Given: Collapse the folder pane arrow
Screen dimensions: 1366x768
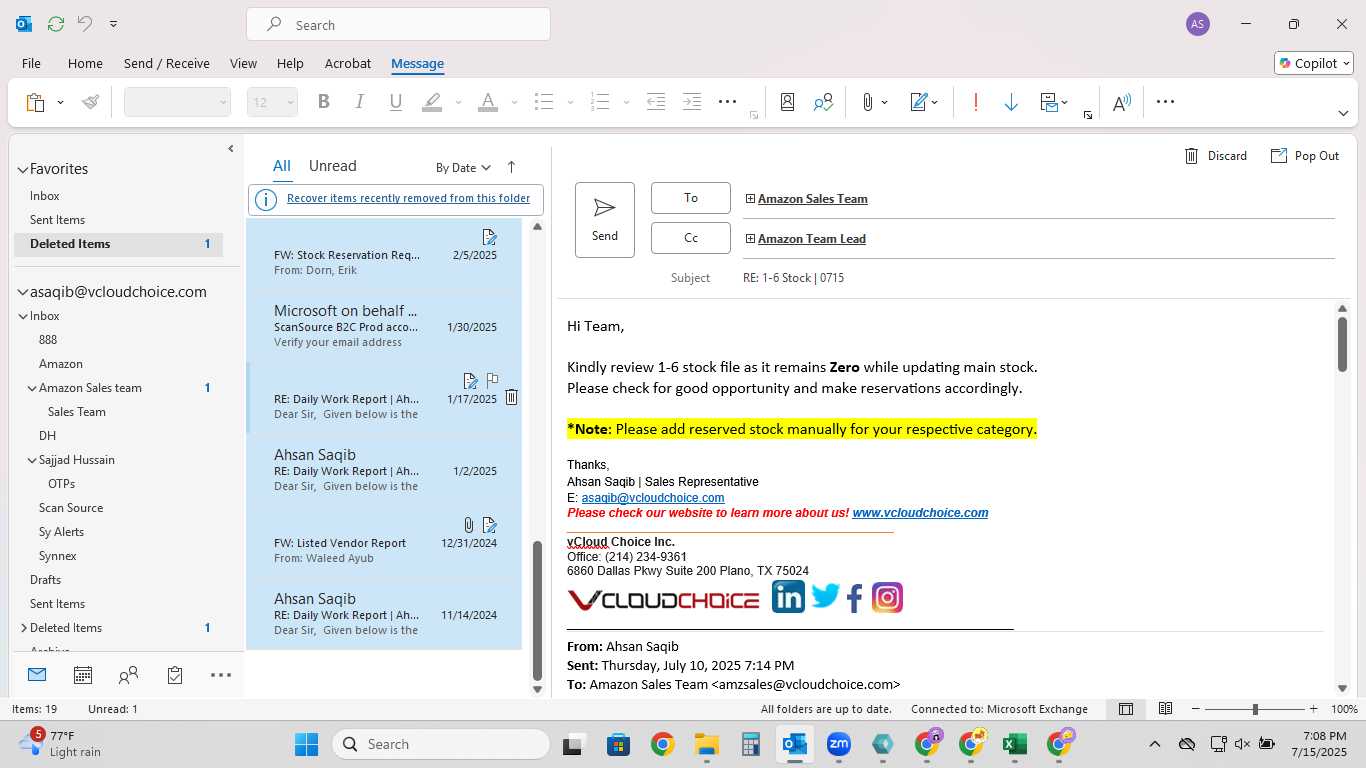Looking at the screenshot, I should pyautogui.click(x=231, y=149).
